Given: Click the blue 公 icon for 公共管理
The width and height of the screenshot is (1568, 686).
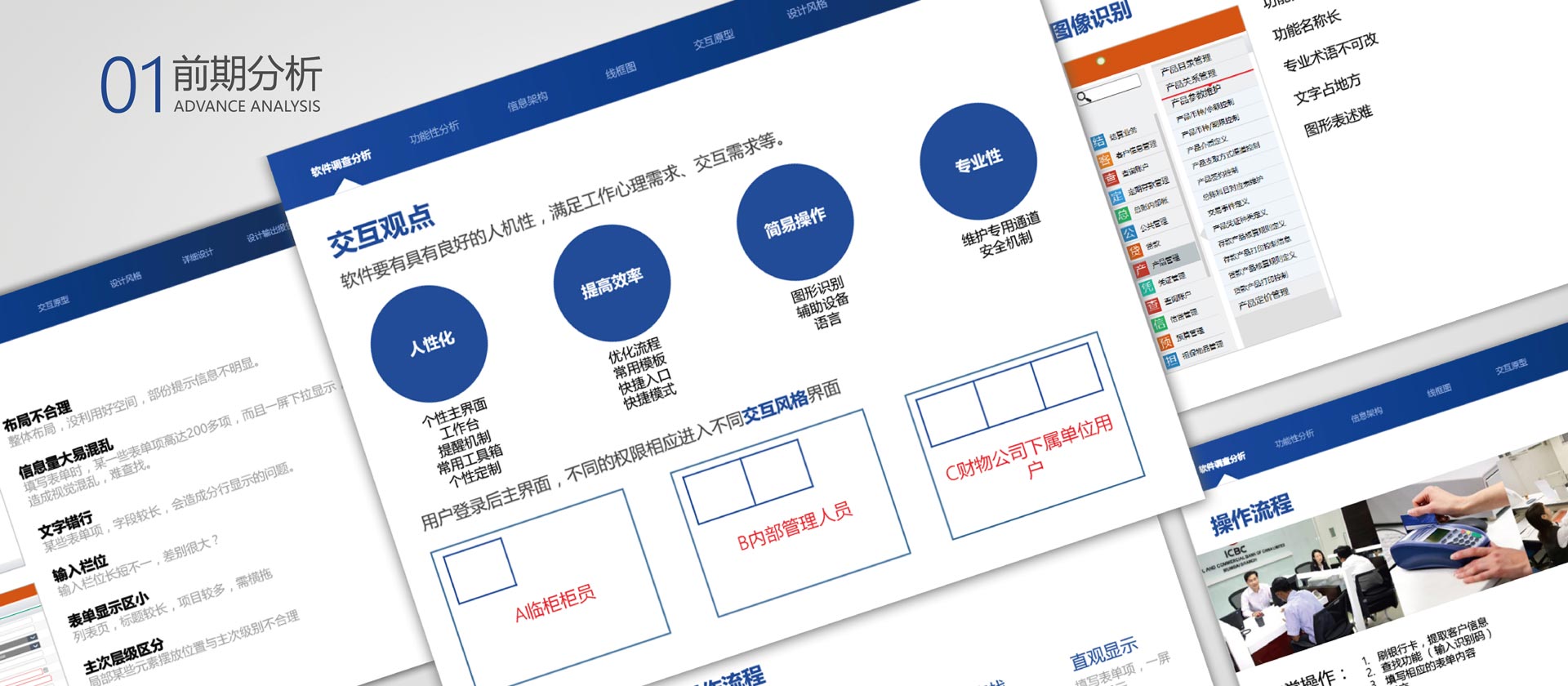Looking at the screenshot, I should 1129,233.
